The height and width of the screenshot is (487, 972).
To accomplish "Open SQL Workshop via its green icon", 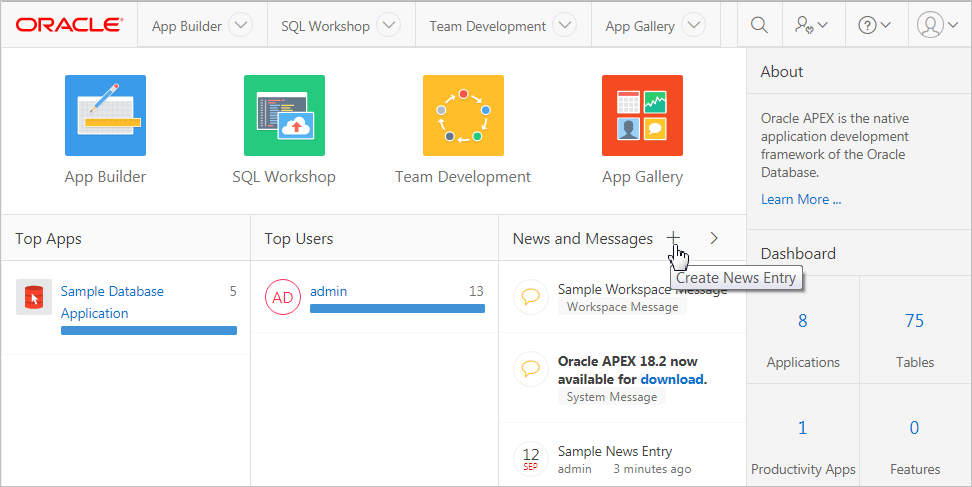I will point(284,116).
